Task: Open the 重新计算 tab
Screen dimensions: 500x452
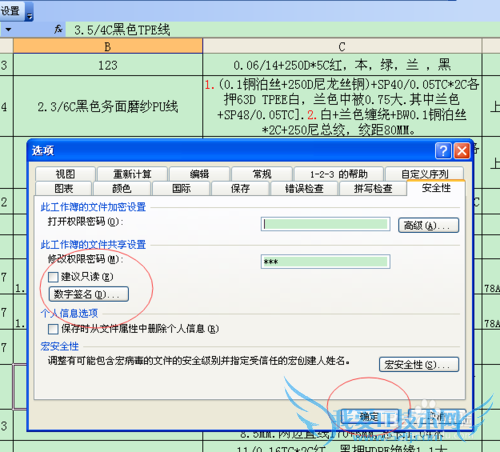Action: coord(132,174)
